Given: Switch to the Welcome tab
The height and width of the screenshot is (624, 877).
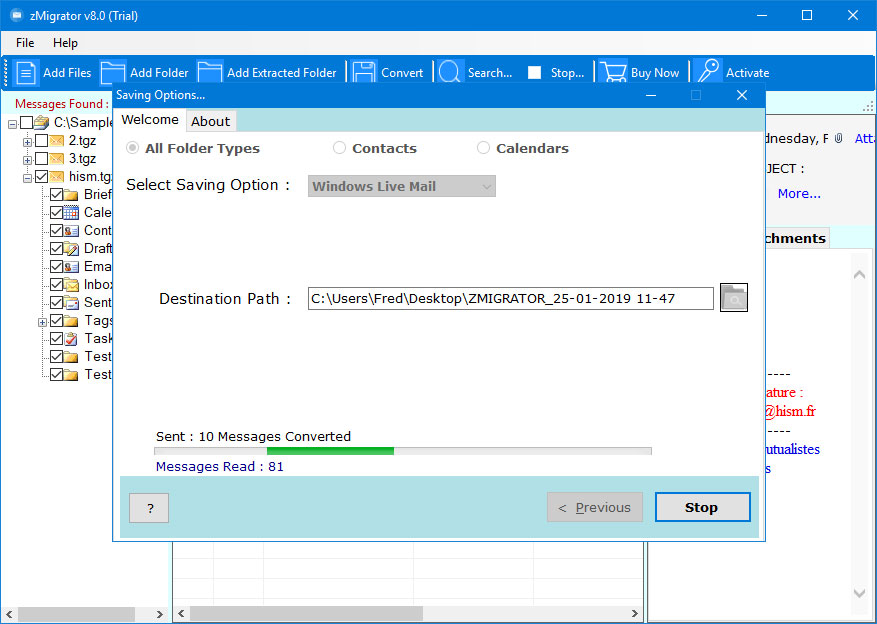Looking at the screenshot, I should coord(150,120).
